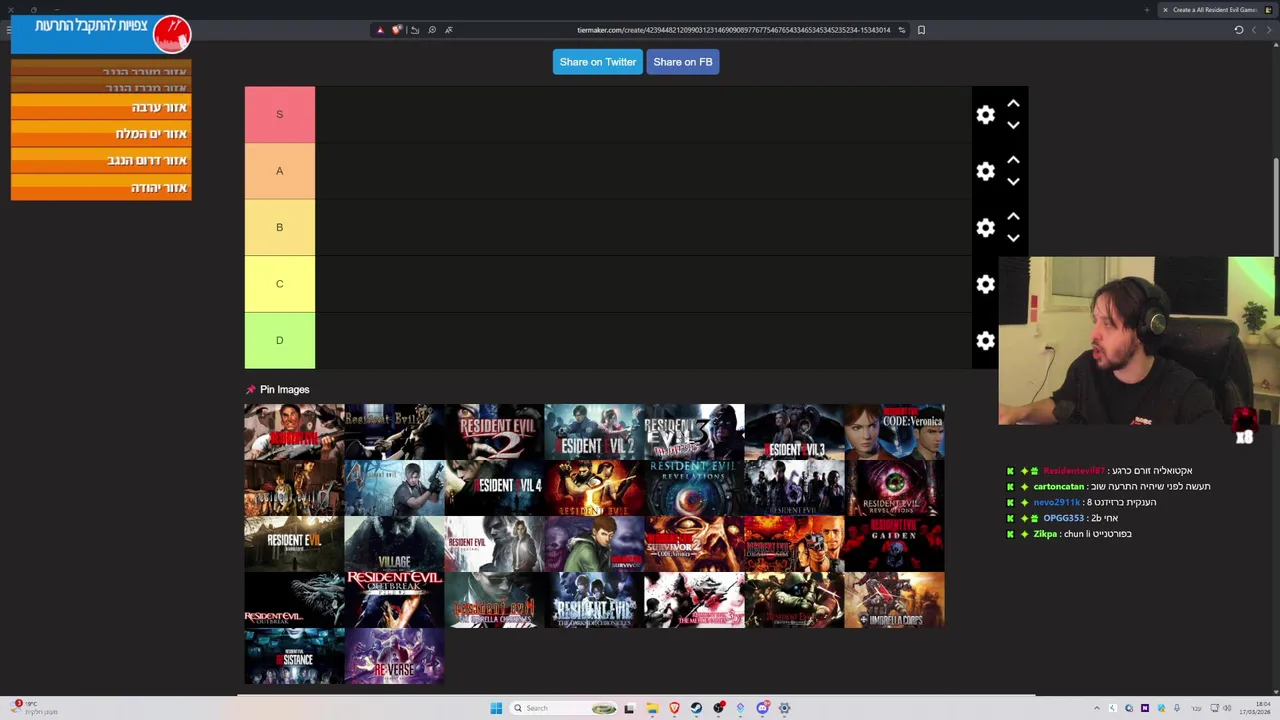Open settings gear for D tier row
This screenshot has height=720, width=1280.
point(985,341)
